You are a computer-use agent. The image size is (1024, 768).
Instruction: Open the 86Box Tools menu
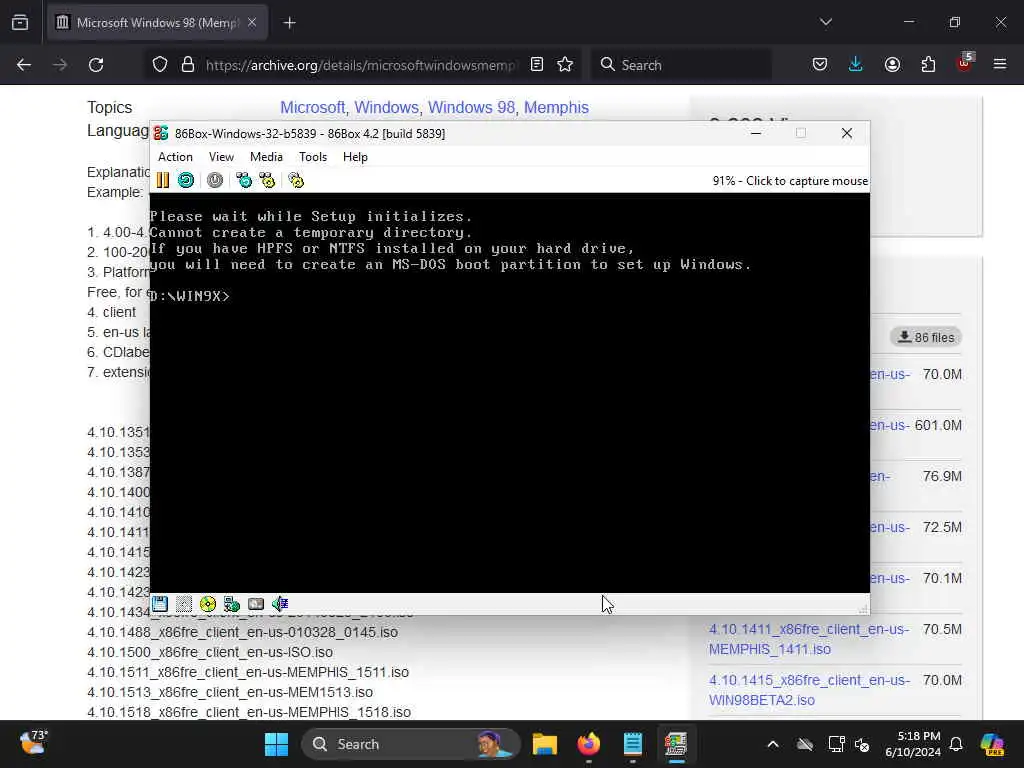(313, 157)
